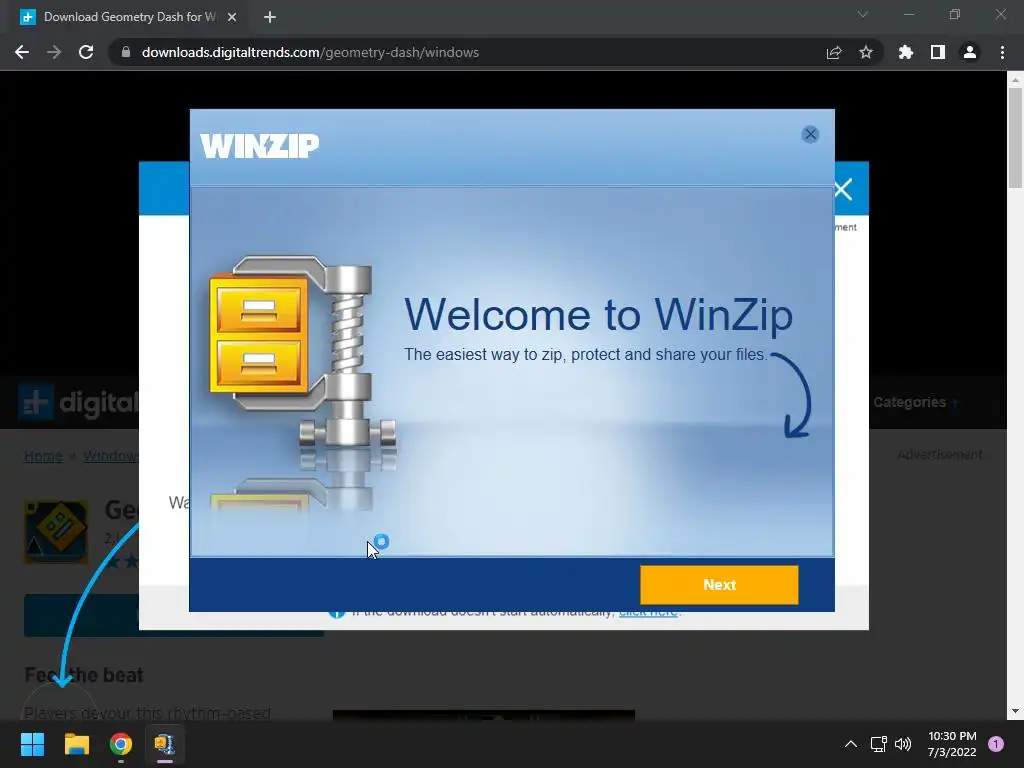The width and height of the screenshot is (1024, 768).
Task: View site information lock icon
Action: point(126,52)
